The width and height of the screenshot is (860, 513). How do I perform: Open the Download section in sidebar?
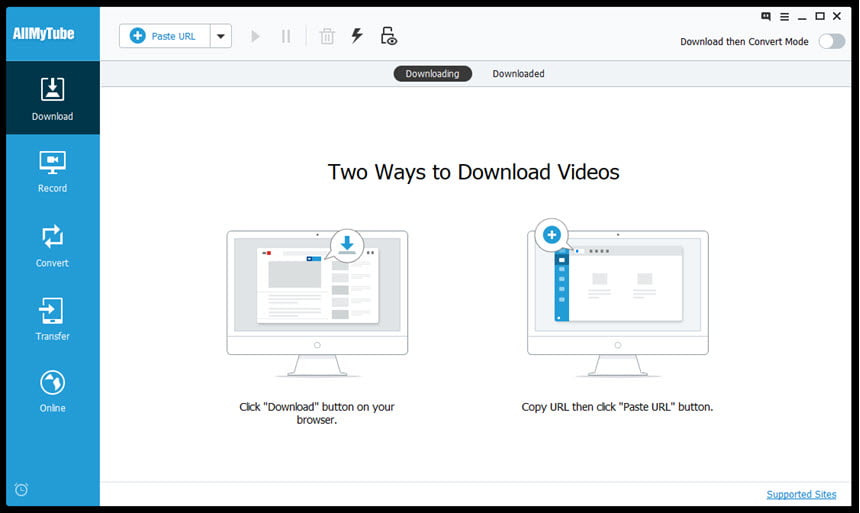[53, 98]
